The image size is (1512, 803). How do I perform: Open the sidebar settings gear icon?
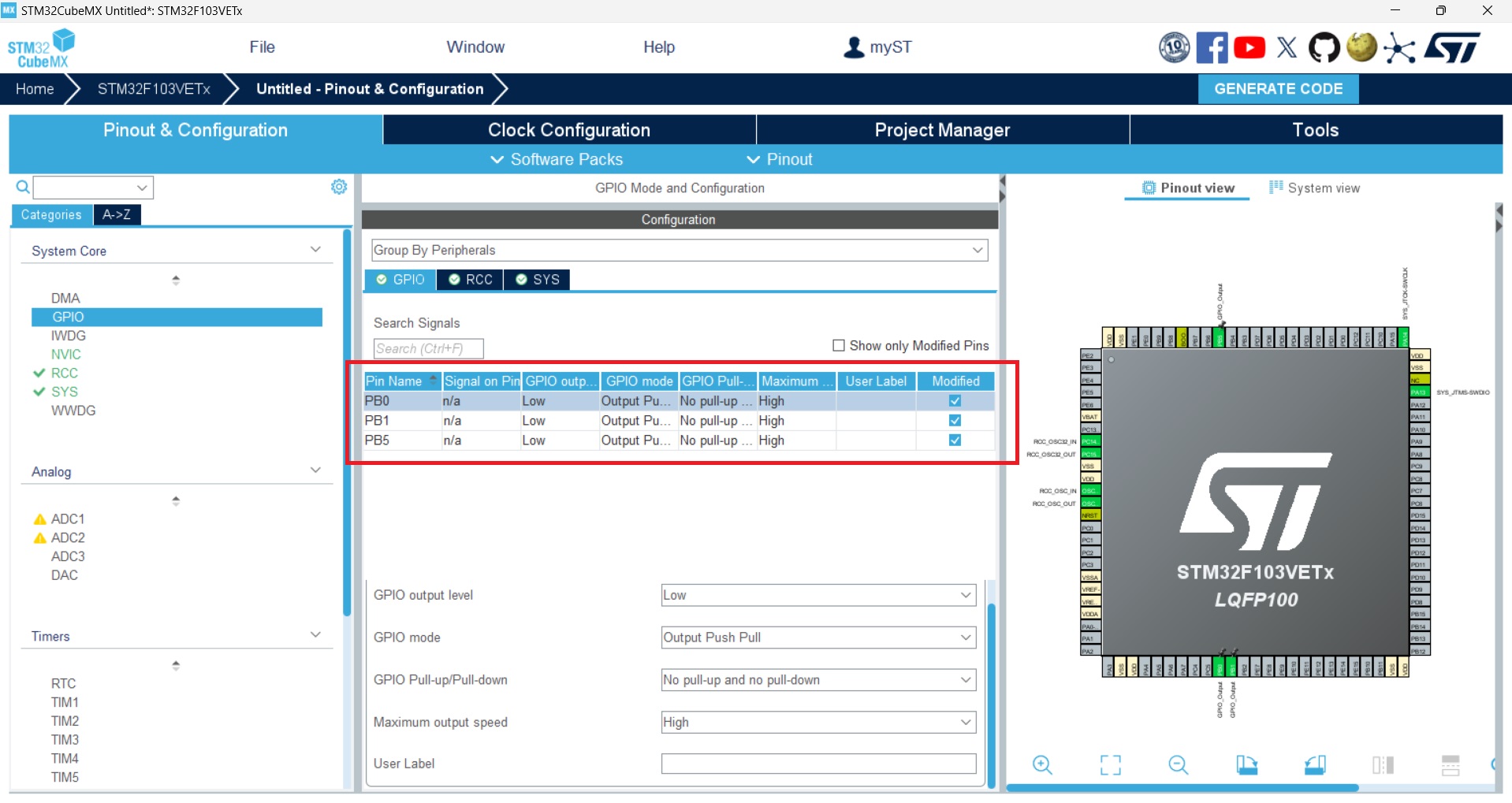339,187
